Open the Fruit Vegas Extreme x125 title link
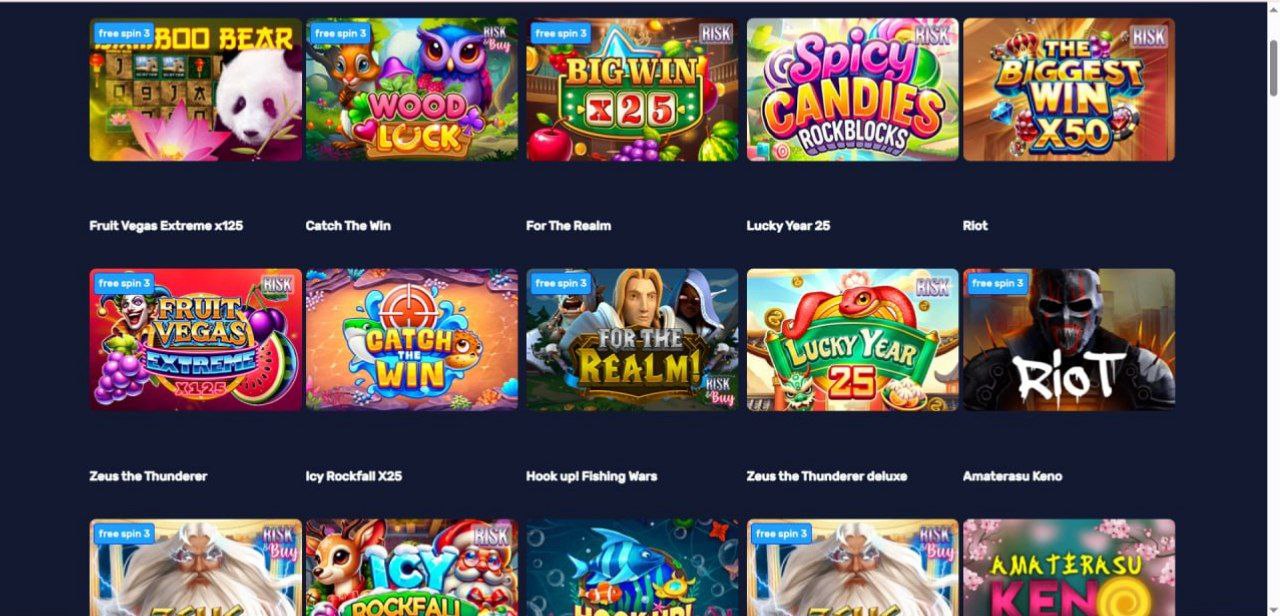The height and width of the screenshot is (616, 1280). pos(166,226)
